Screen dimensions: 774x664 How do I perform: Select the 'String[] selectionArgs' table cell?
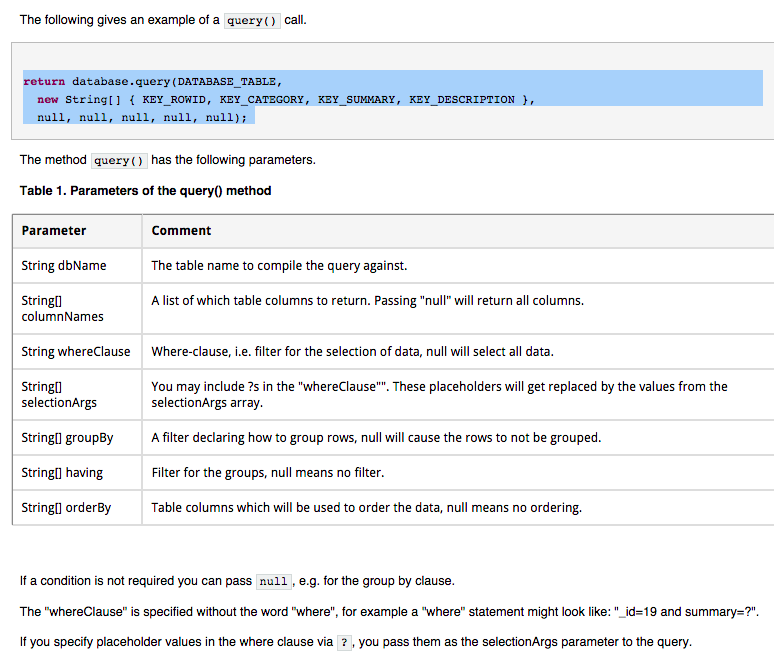[77, 394]
